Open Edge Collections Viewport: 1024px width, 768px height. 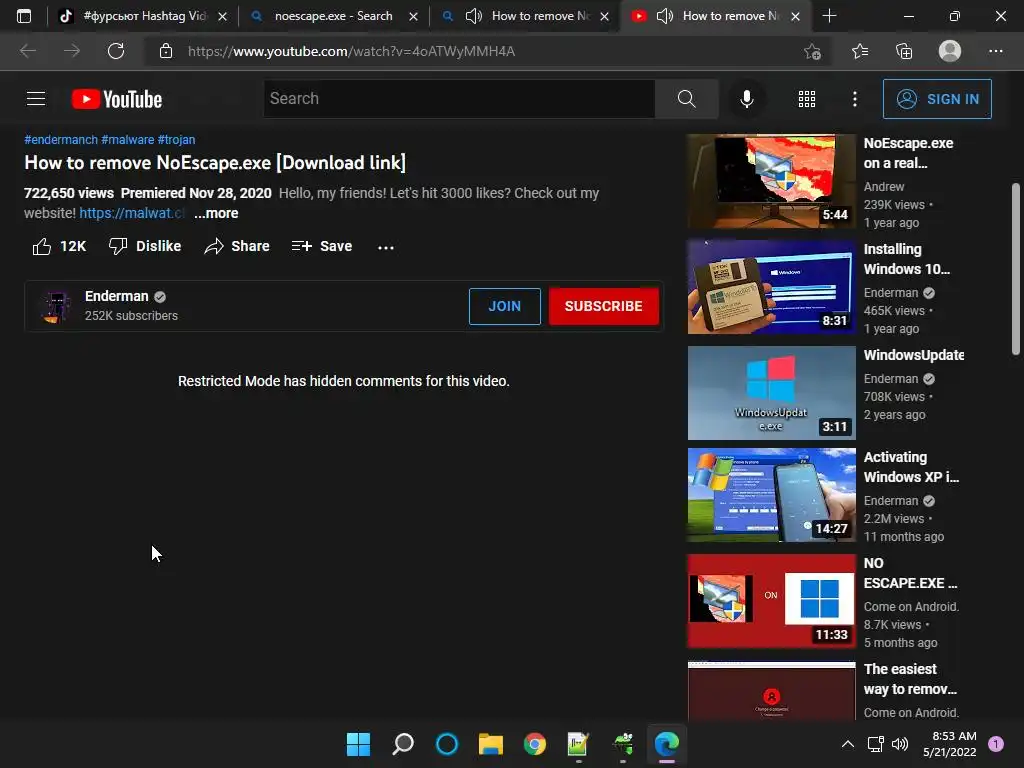[x=904, y=51]
